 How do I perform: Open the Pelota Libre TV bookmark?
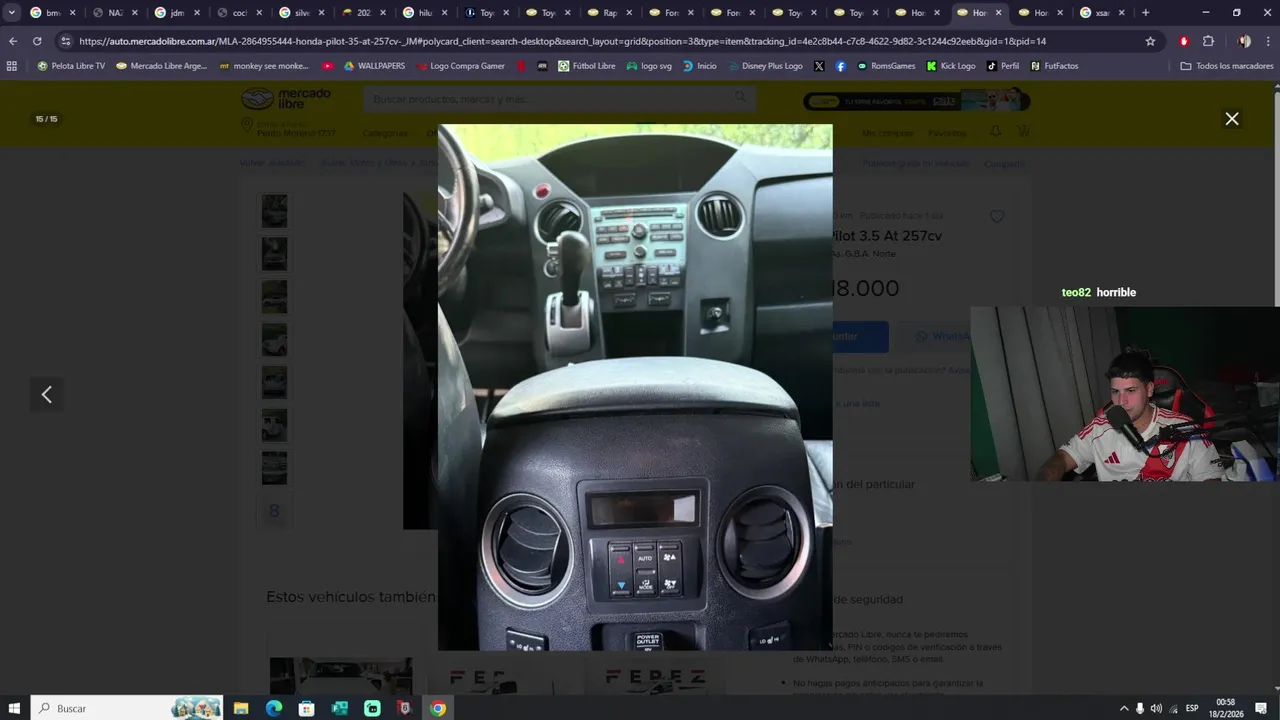coord(70,66)
